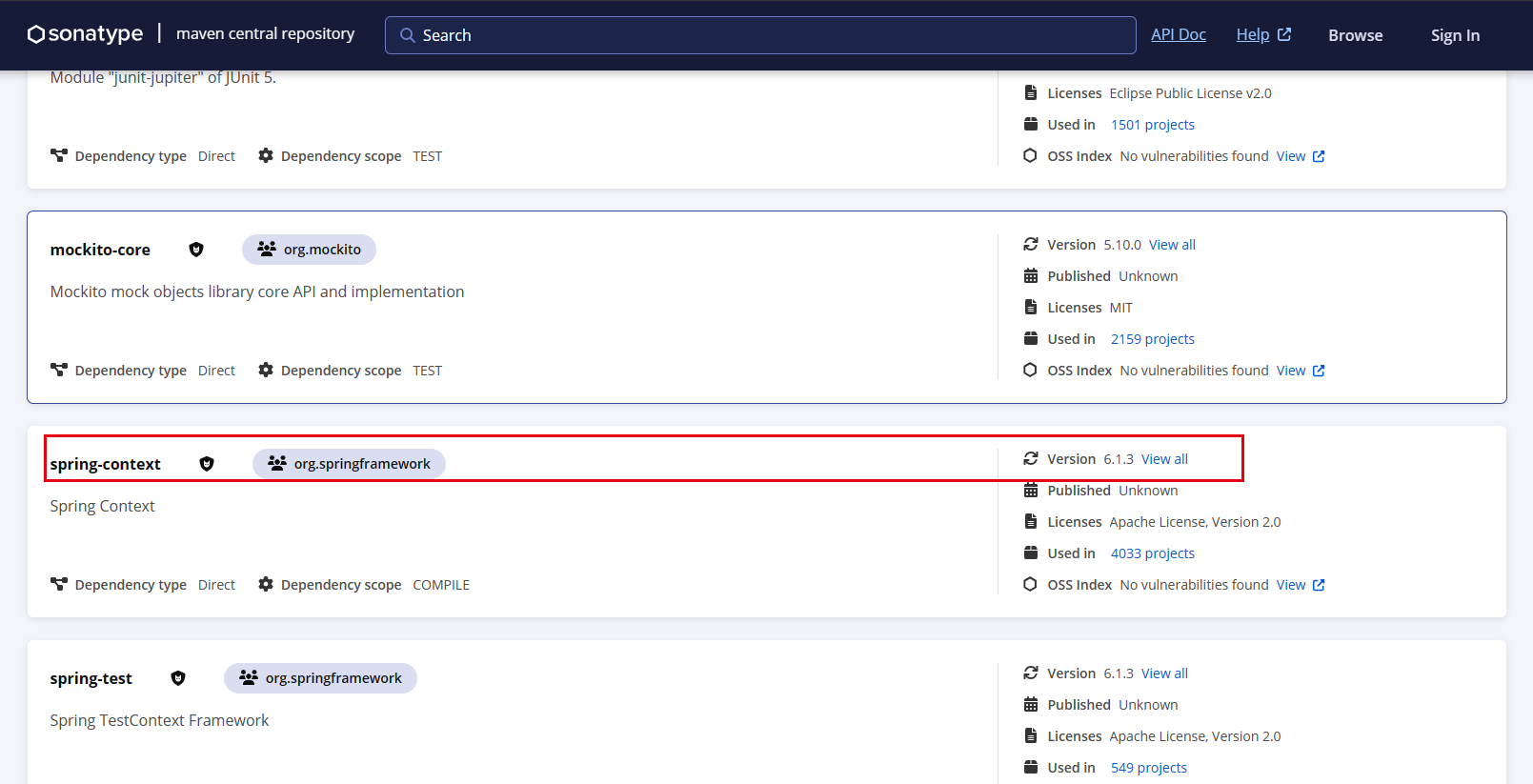Click the Dependency scope gear in spring-context card
The image size is (1533, 784).
(x=266, y=584)
